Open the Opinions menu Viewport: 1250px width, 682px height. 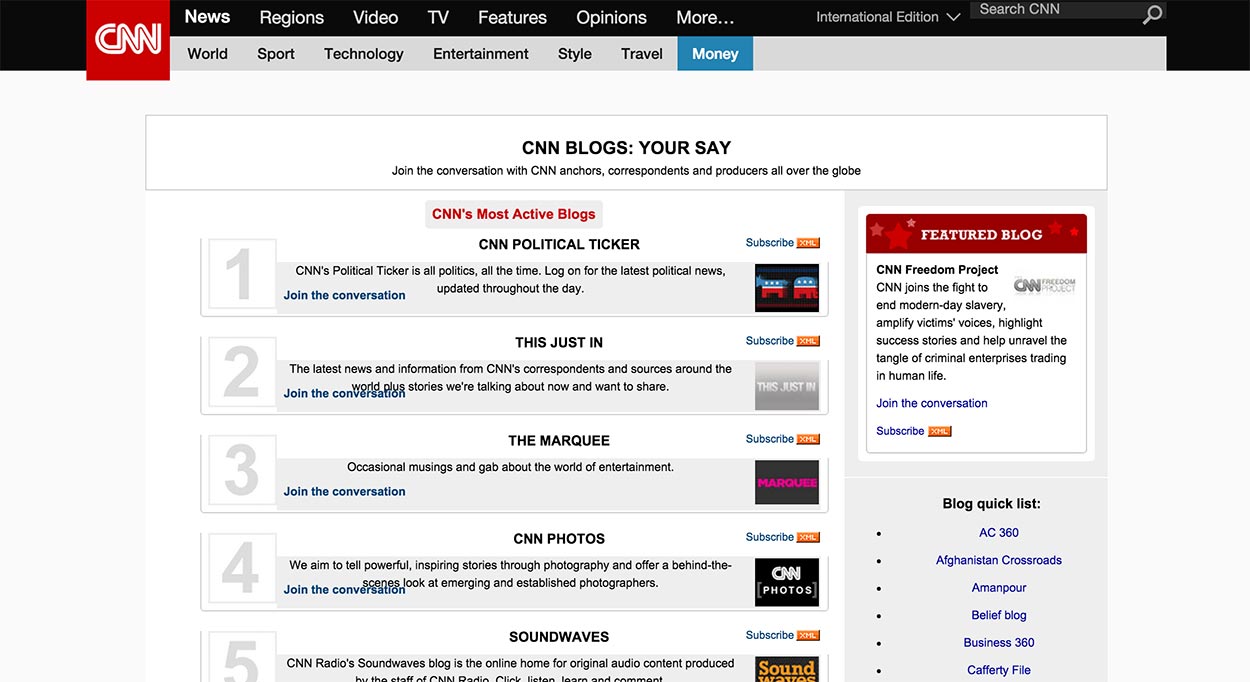coord(612,18)
